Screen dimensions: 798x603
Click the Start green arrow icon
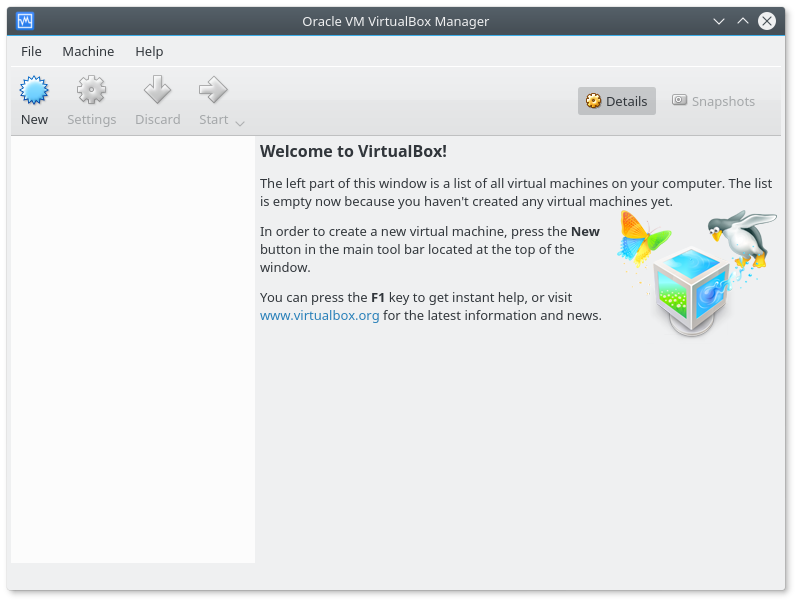(213, 91)
